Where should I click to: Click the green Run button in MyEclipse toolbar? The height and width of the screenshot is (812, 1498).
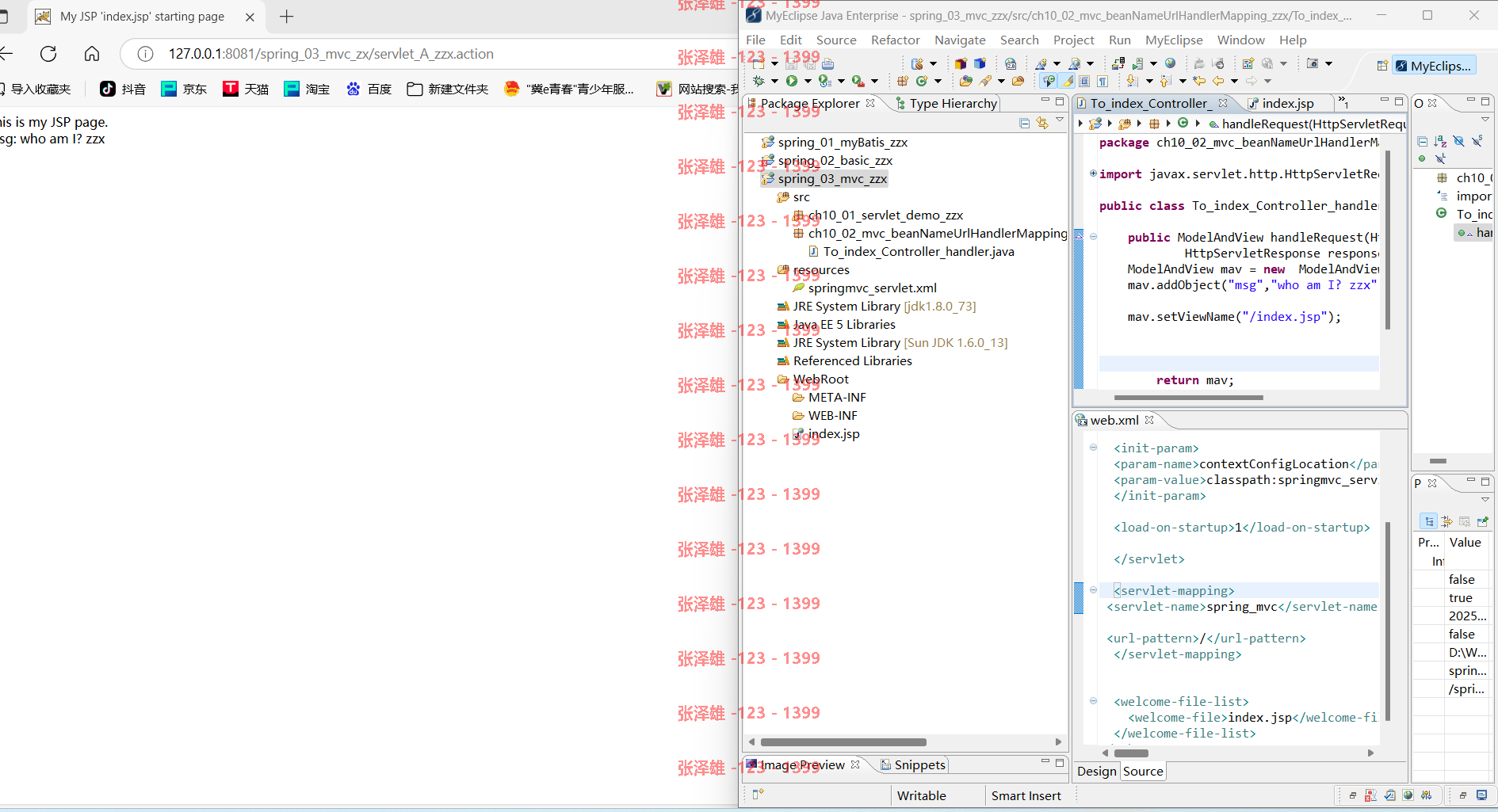coord(792,81)
